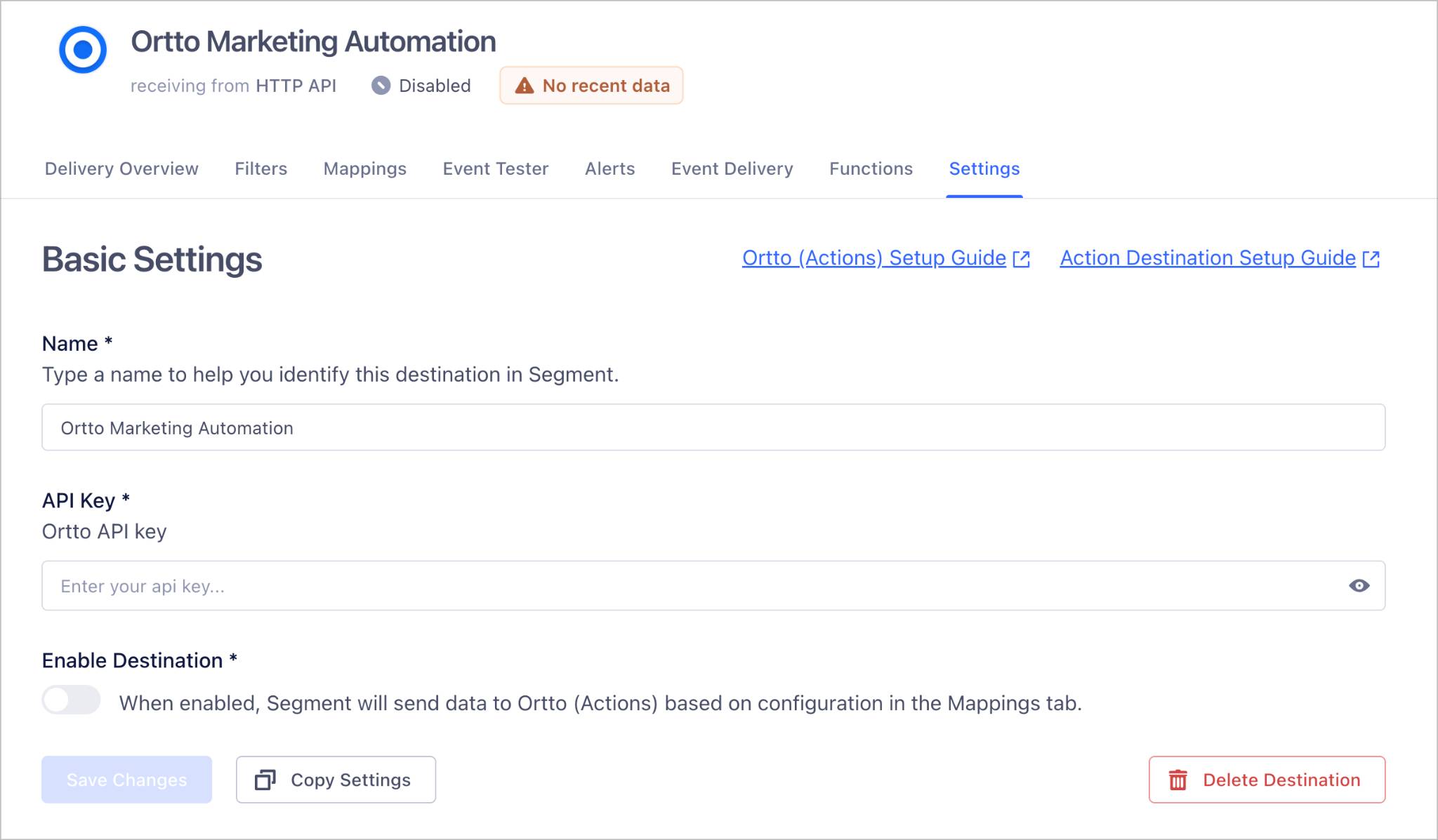This screenshot has width=1438, height=840.
Task: Click the Copy Settings button
Action: point(336,780)
